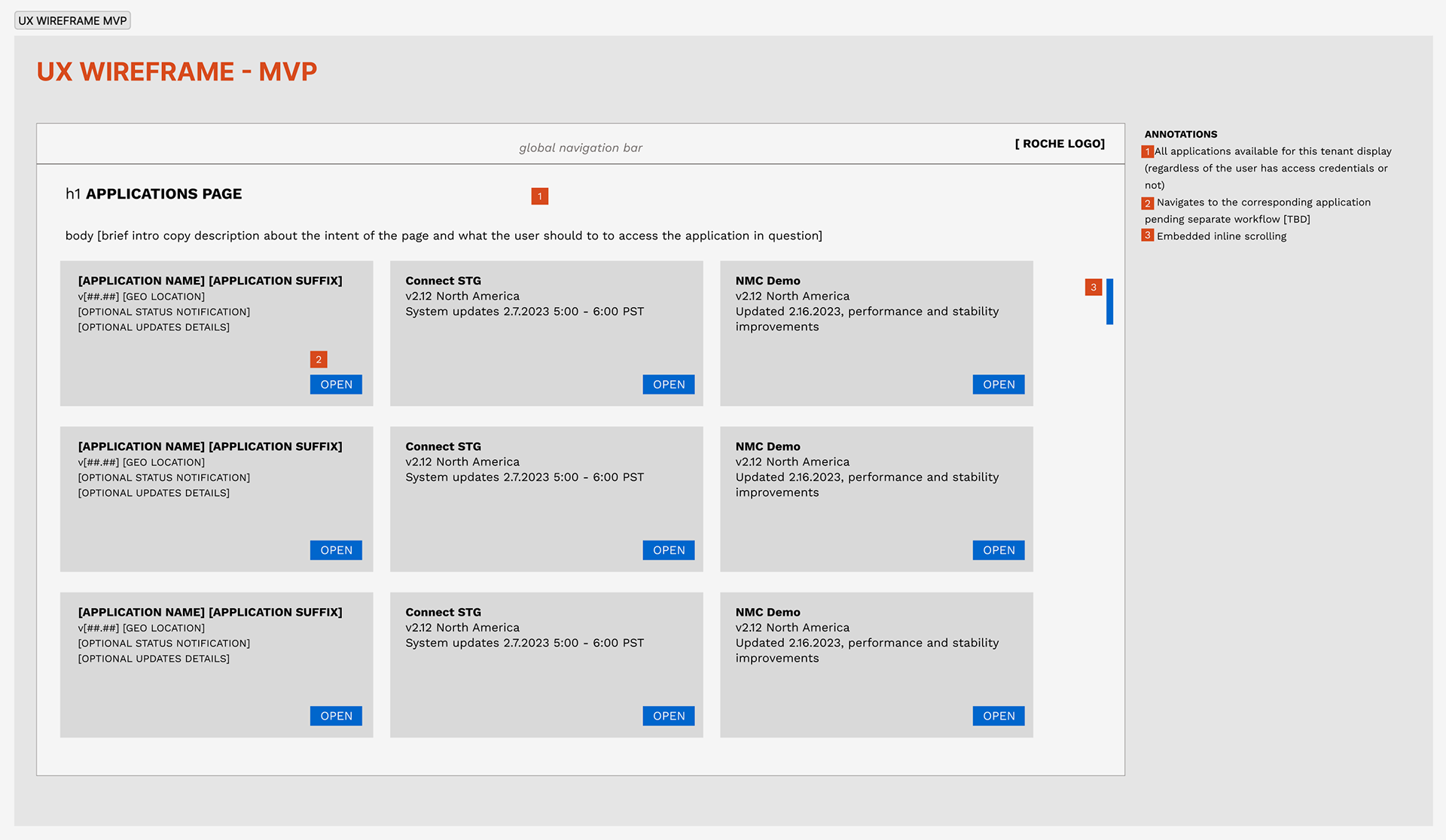
Task: Click OPEN on the top-row NMC Demo card
Action: point(999,385)
